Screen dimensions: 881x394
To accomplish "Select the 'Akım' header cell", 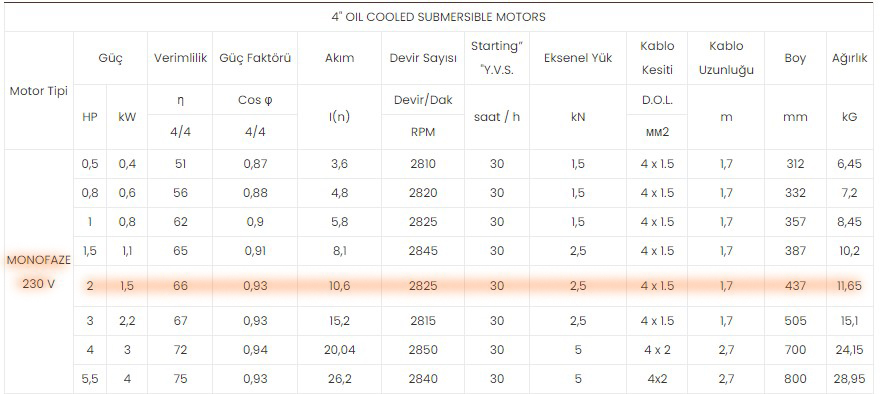I will (339, 58).
